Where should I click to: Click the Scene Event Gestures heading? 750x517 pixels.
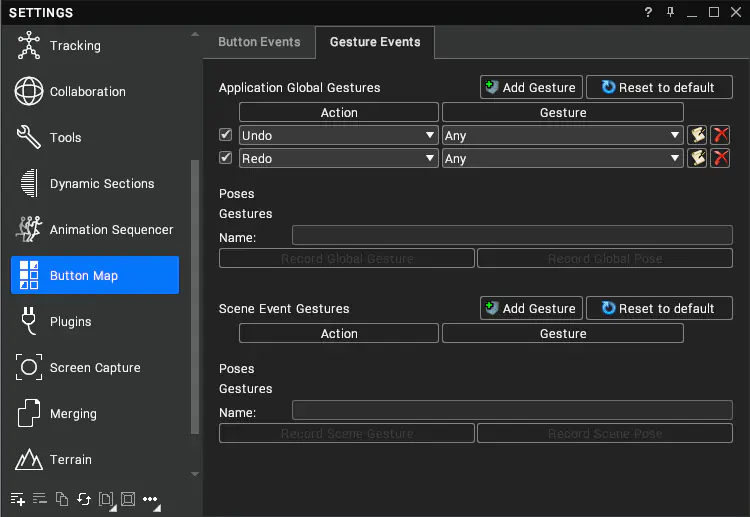284,308
